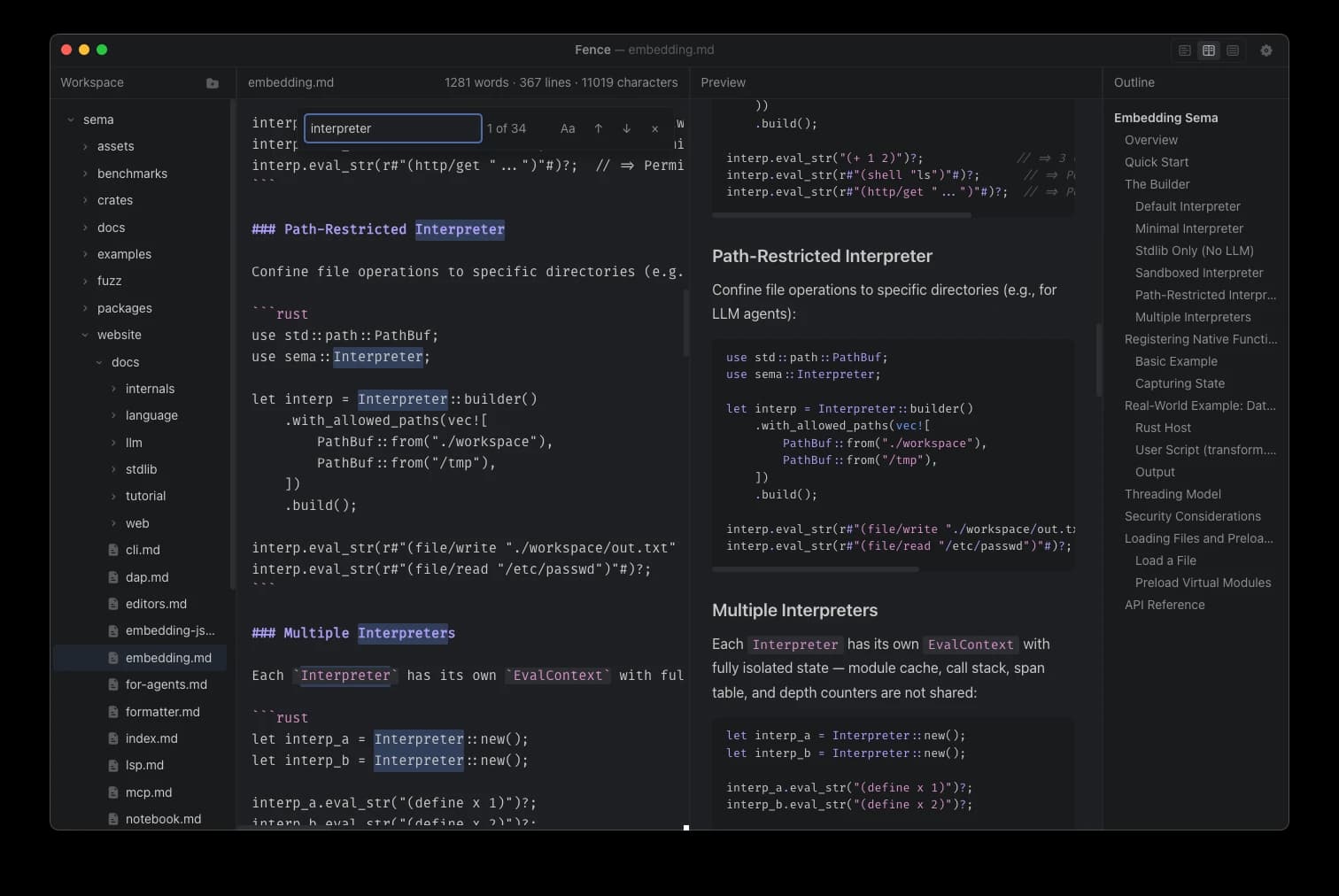Toggle match case (Aa) in search
Viewport: 1339px width, 896px height.
(x=568, y=128)
